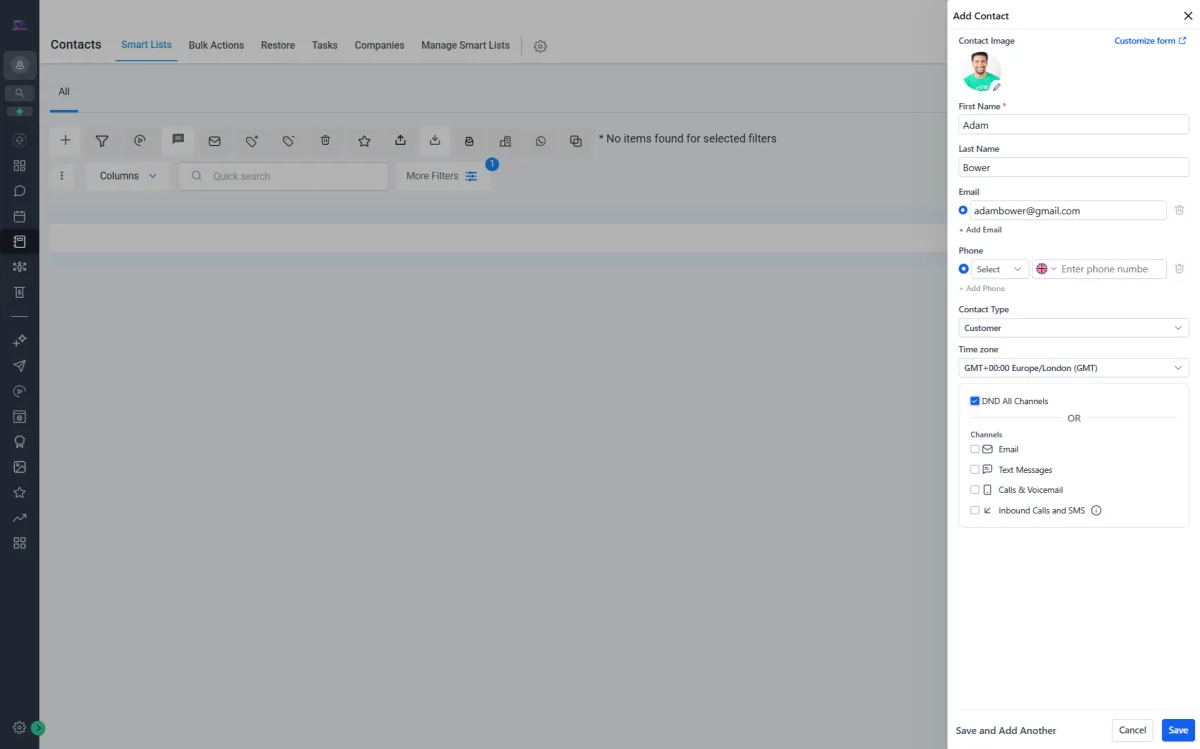Check the Inbound Calls and SMS checkbox

[x=975, y=510]
